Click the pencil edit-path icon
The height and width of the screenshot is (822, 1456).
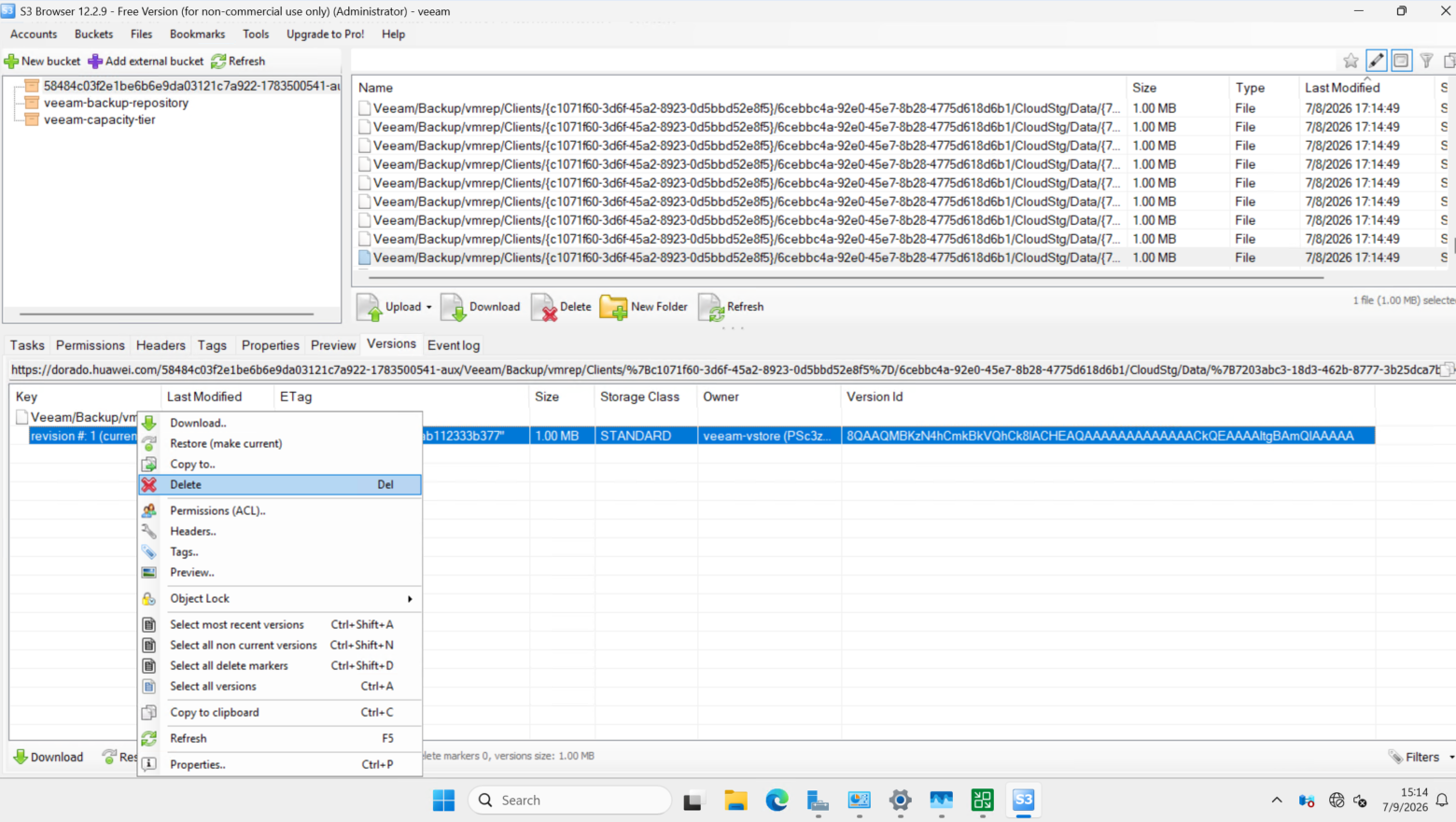[x=1376, y=61]
